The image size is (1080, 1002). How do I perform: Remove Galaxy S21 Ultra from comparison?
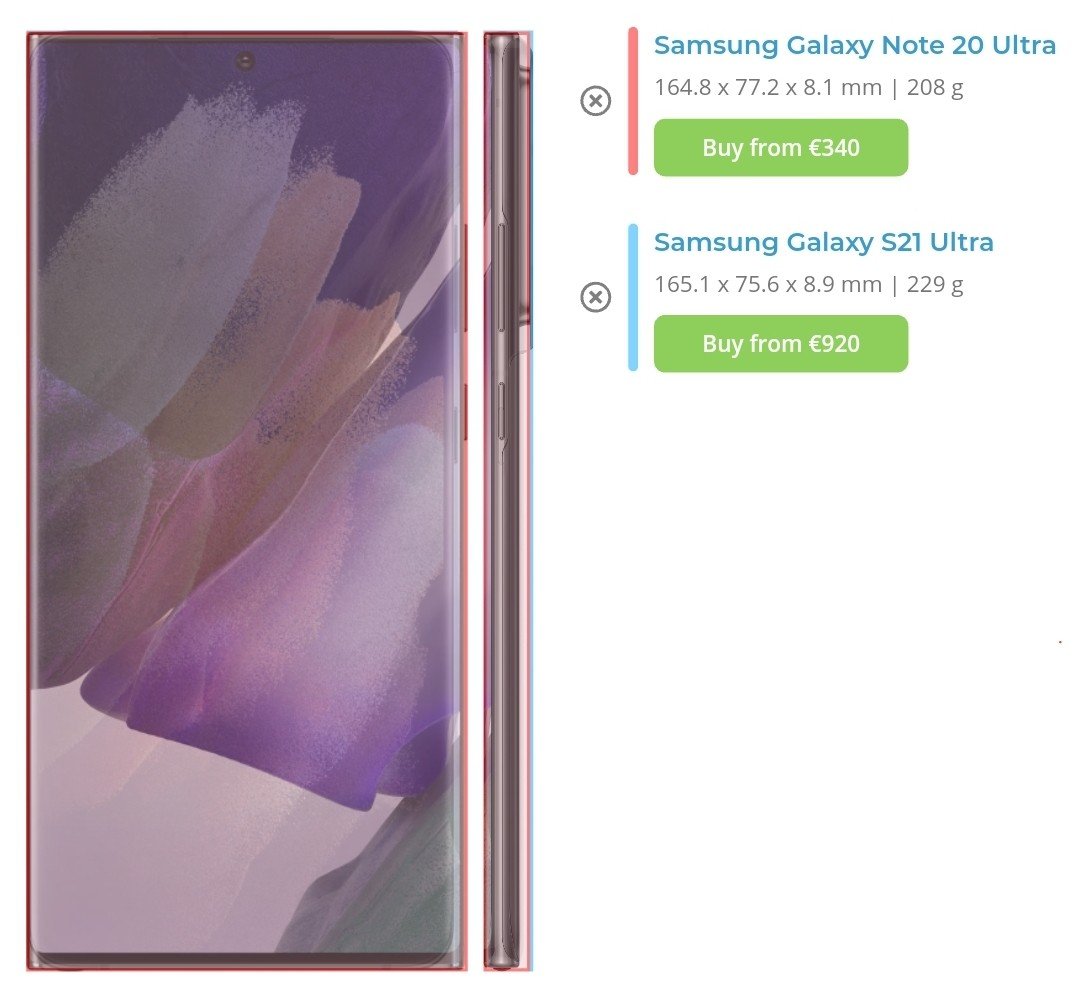coord(595,297)
